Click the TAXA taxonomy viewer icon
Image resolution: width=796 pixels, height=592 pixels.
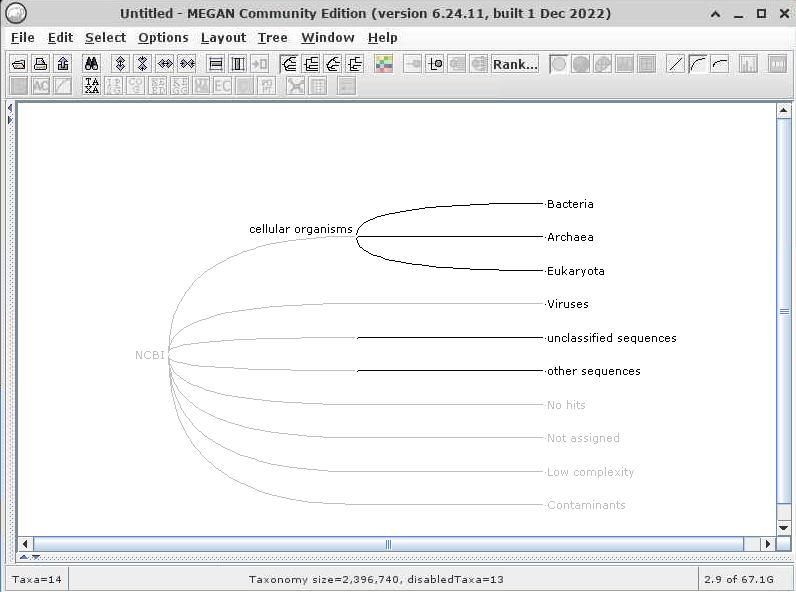[x=91, y=86]
